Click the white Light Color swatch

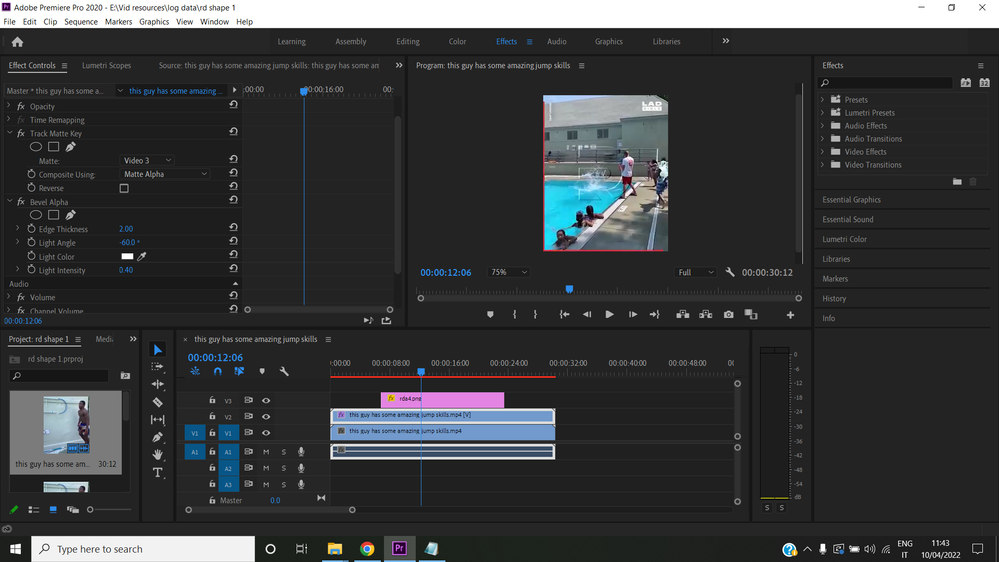point(127,257)
